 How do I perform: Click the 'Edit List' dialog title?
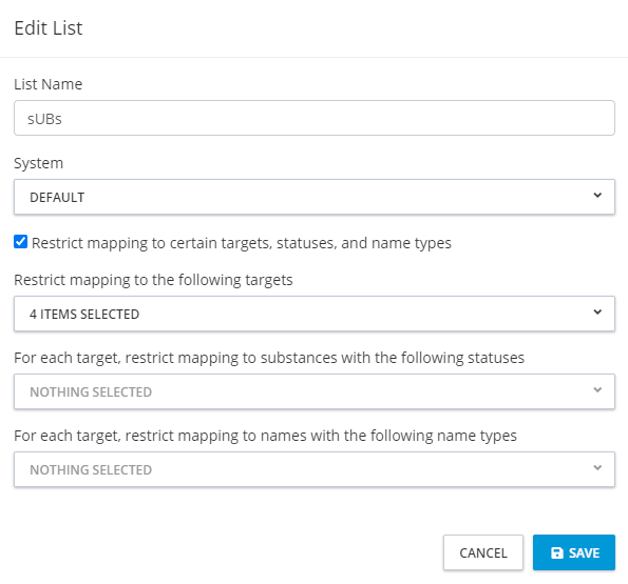pyautogui.click(x=48, y=28)
